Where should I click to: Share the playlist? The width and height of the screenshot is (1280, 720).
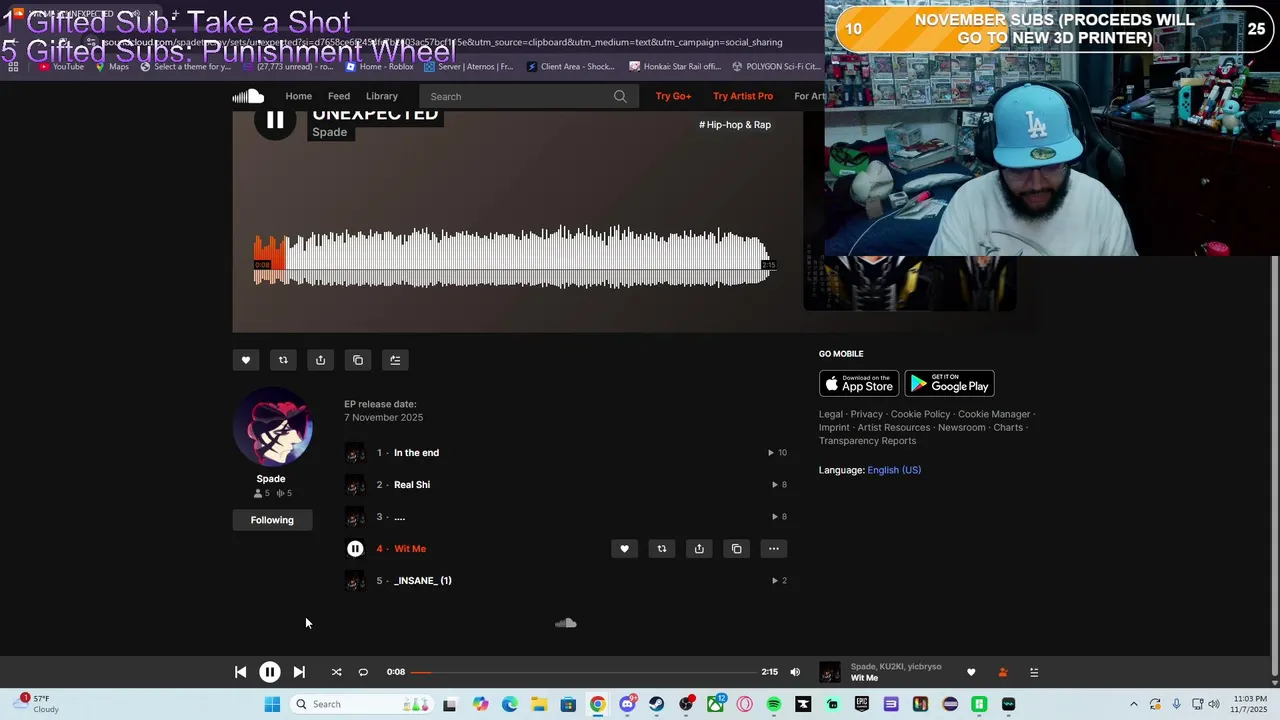pyautogui.click(x=320, y=360)
